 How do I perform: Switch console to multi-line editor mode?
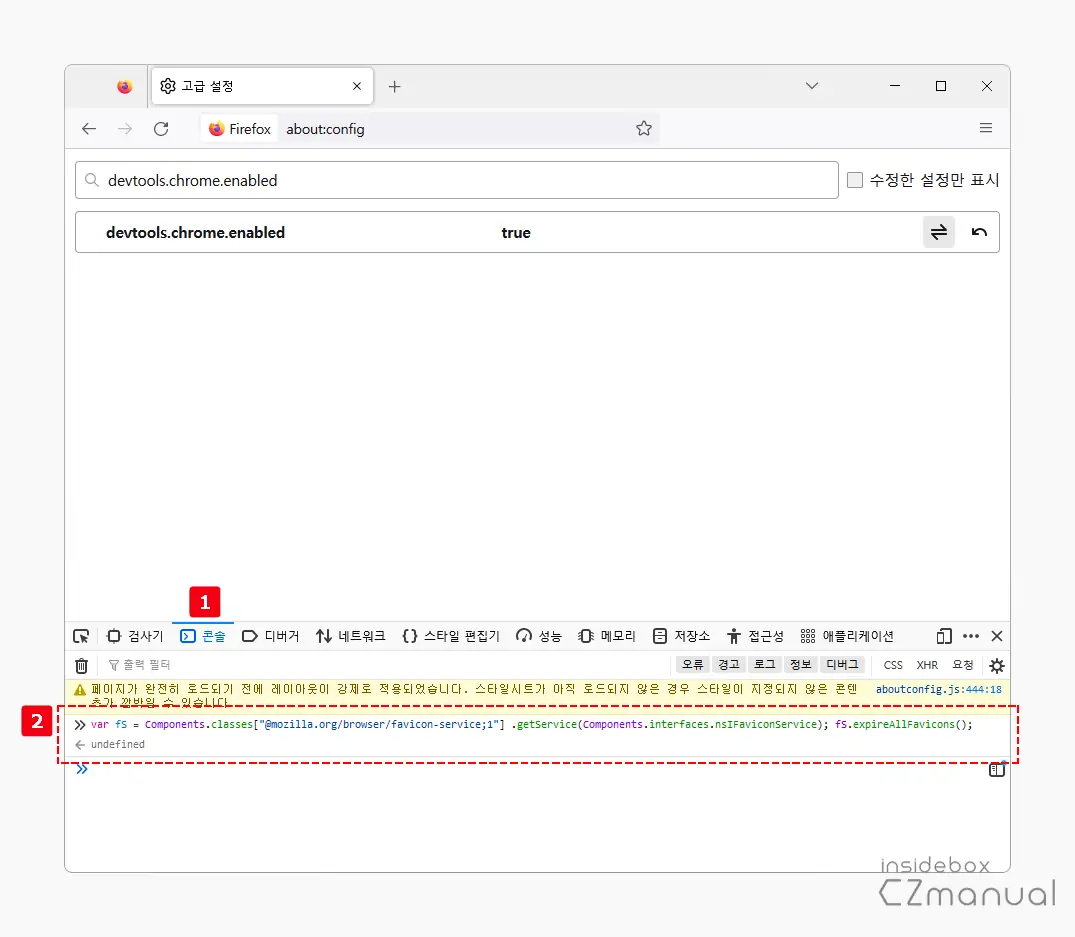point(996,770)
